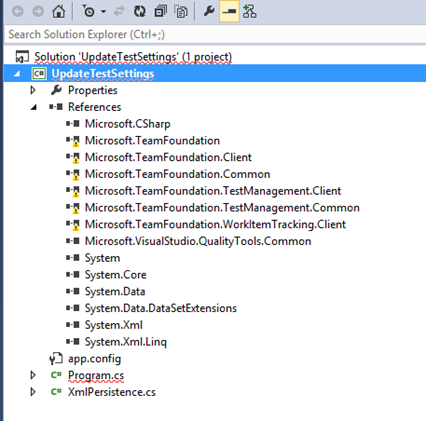
Task: Select Microsoft.CSharp reference
Action: pos(127,124)
